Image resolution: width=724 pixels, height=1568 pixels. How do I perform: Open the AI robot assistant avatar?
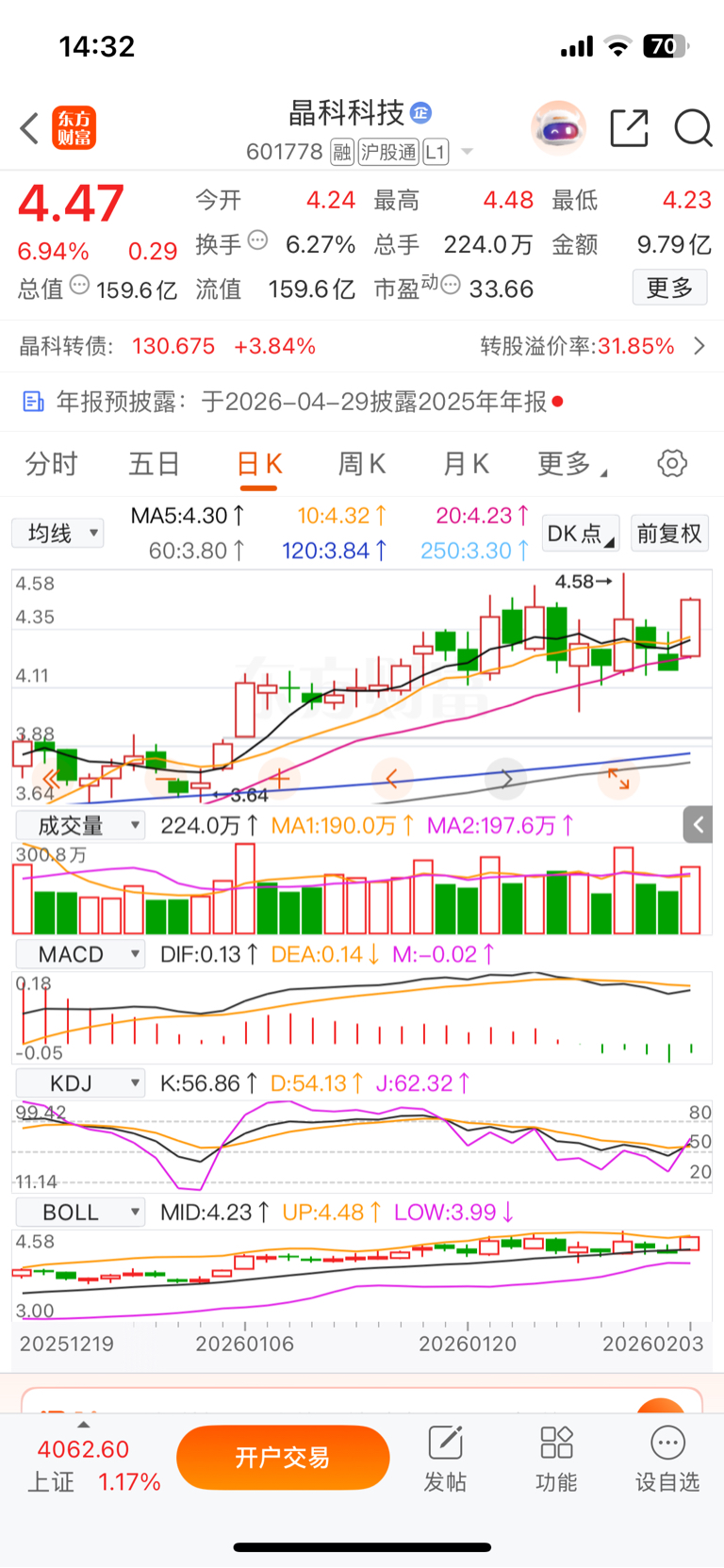click(558, 127)
